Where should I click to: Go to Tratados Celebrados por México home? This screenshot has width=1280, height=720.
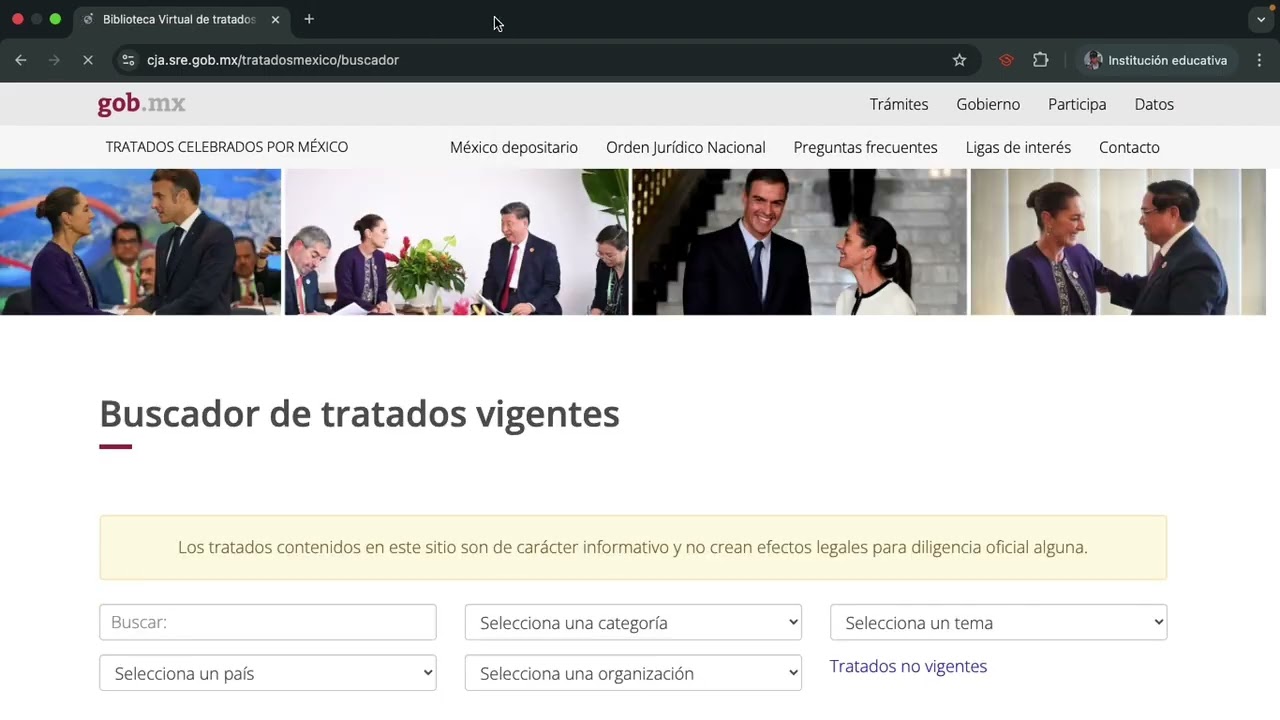227,147
